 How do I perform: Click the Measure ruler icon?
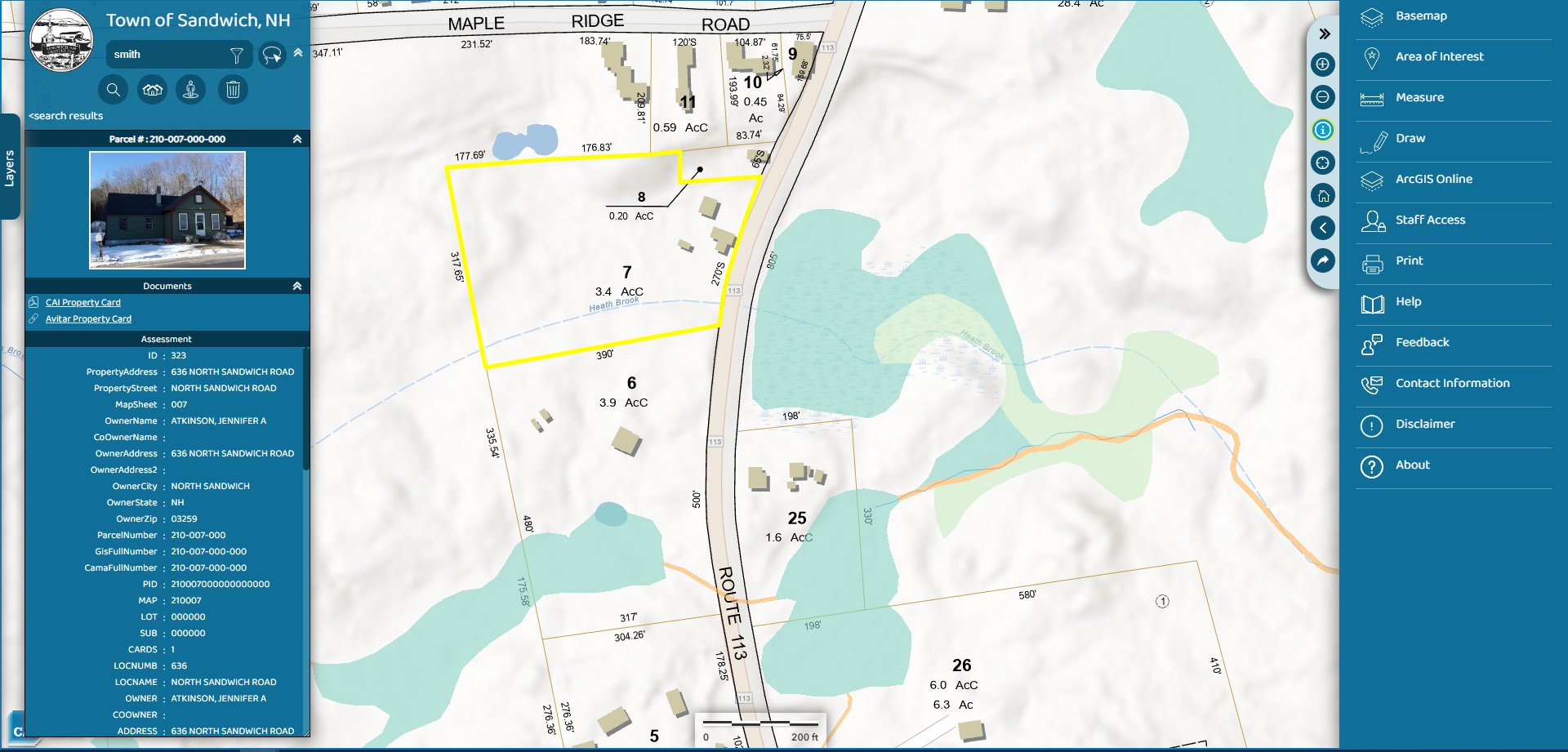(x=1372, y=100)
